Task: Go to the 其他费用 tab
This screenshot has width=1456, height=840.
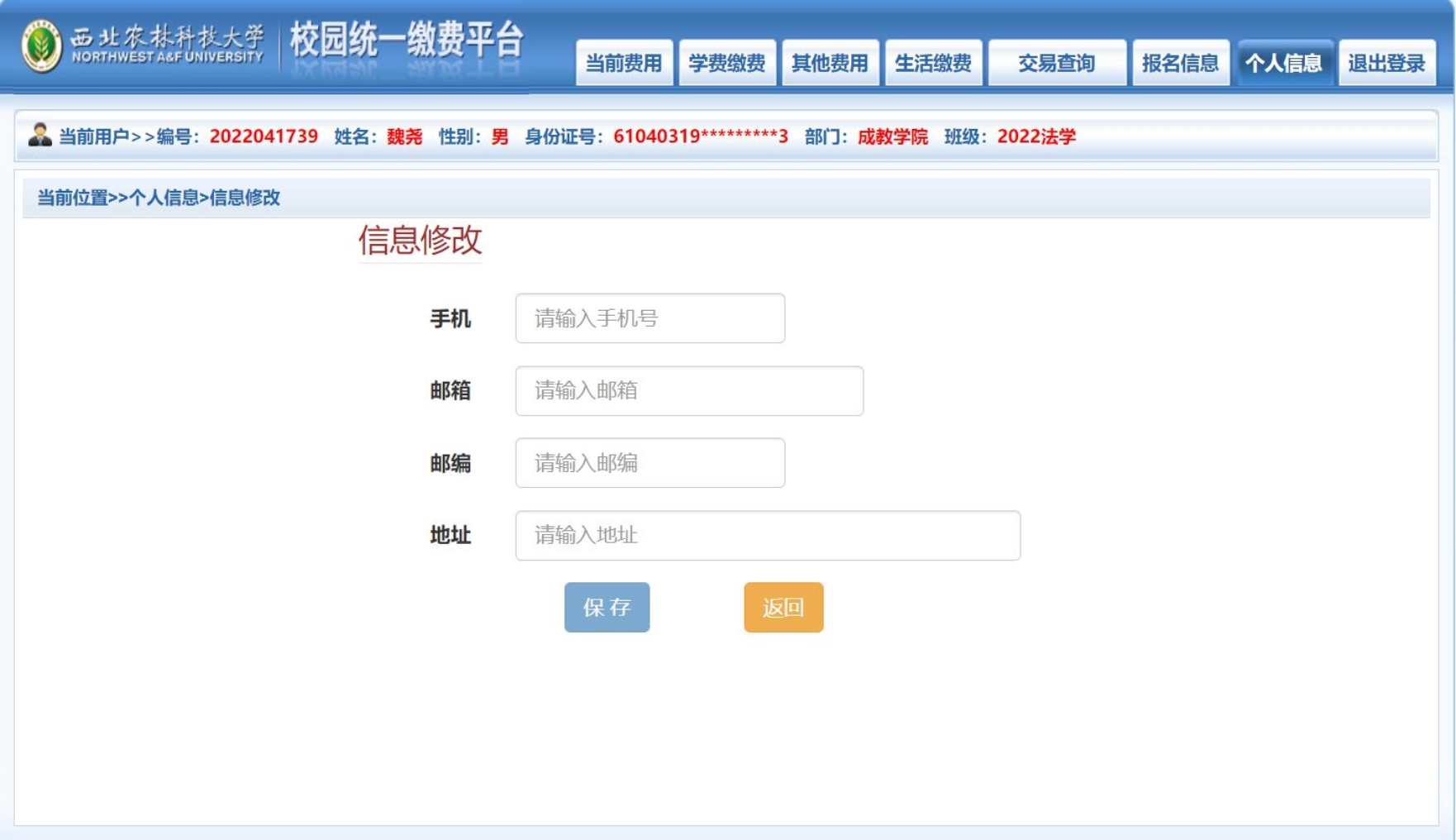Action: coord(830,63)
